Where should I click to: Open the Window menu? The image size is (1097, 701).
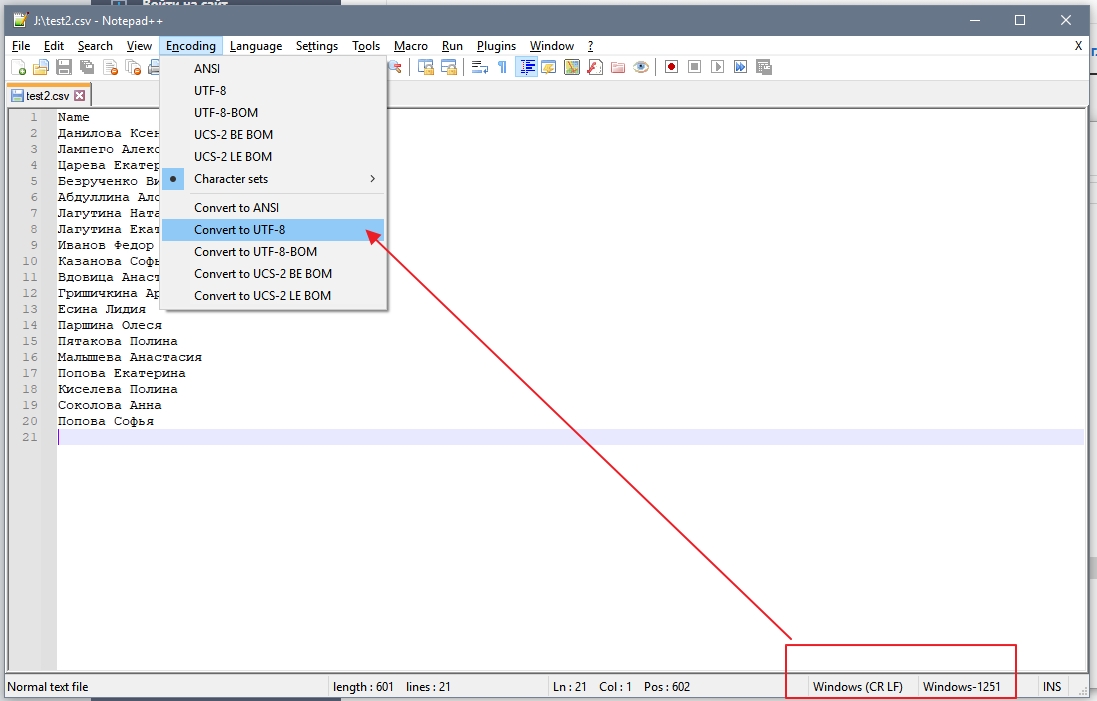pyautogui.click(x=551, y=45)
